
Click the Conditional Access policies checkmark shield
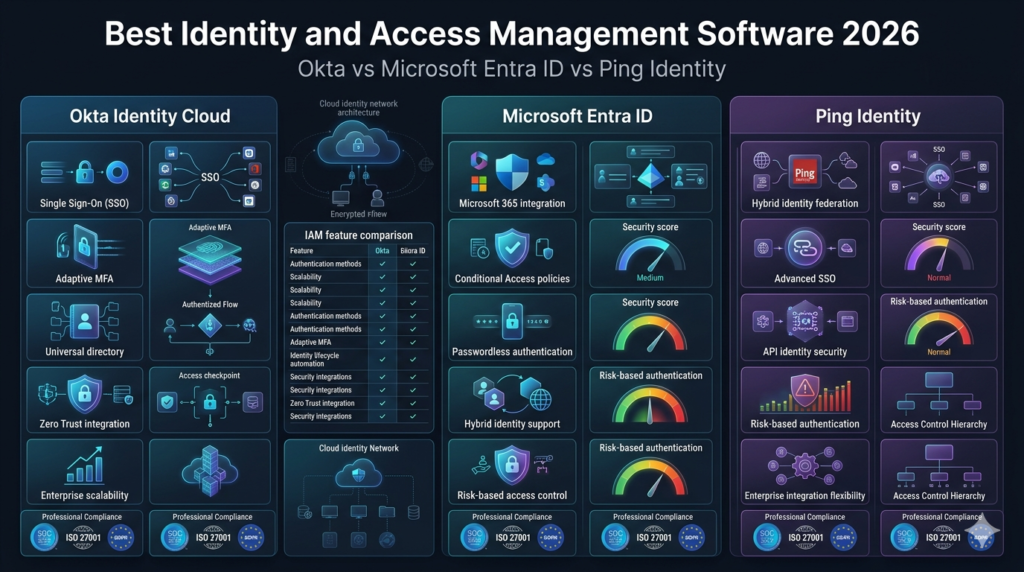tap(512, 248)
